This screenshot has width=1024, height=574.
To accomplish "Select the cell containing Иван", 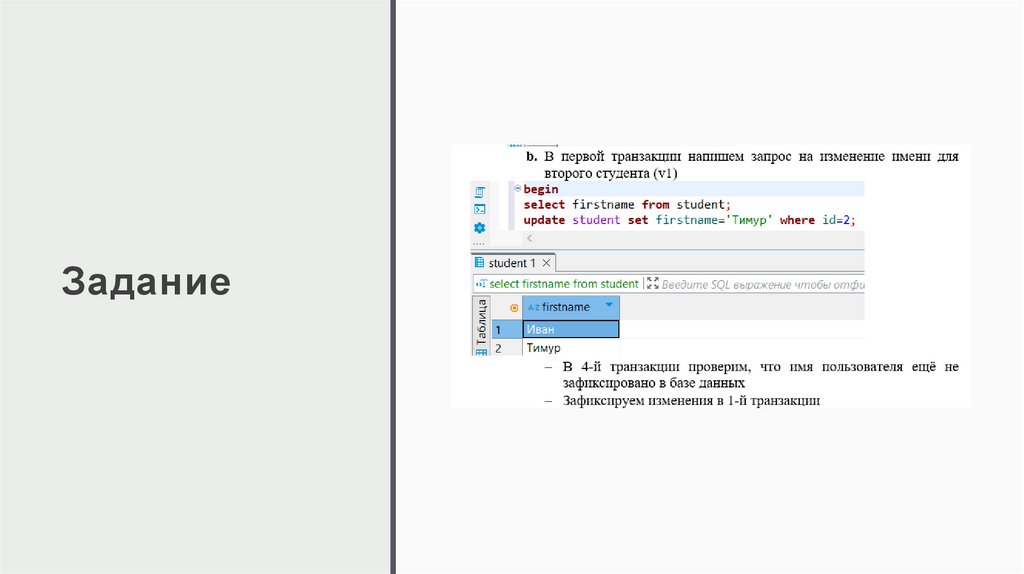I will (x=570, y=329).
